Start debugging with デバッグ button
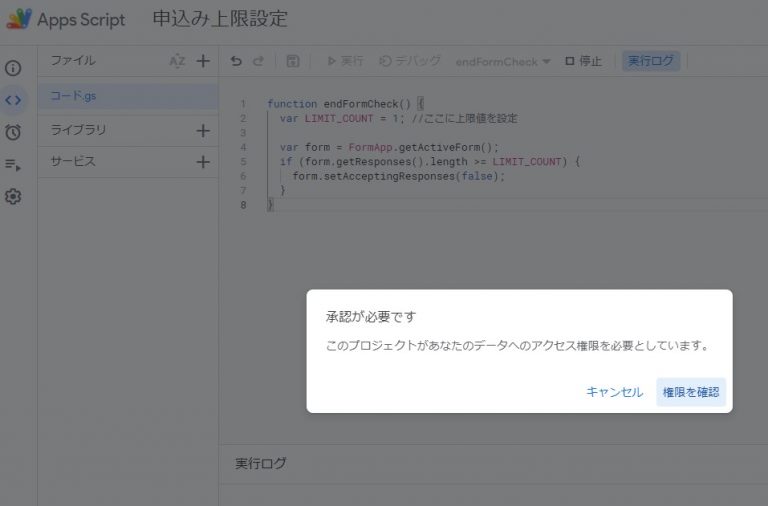Viewport: 768px width, 506px height. click(410, 61)
